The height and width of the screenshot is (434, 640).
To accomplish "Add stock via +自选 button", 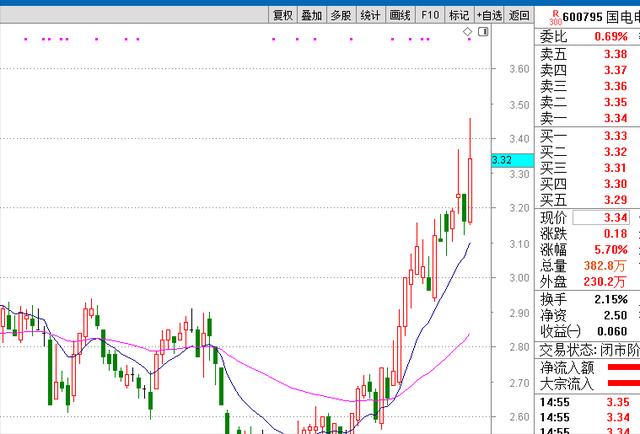I will click(489, 15).
